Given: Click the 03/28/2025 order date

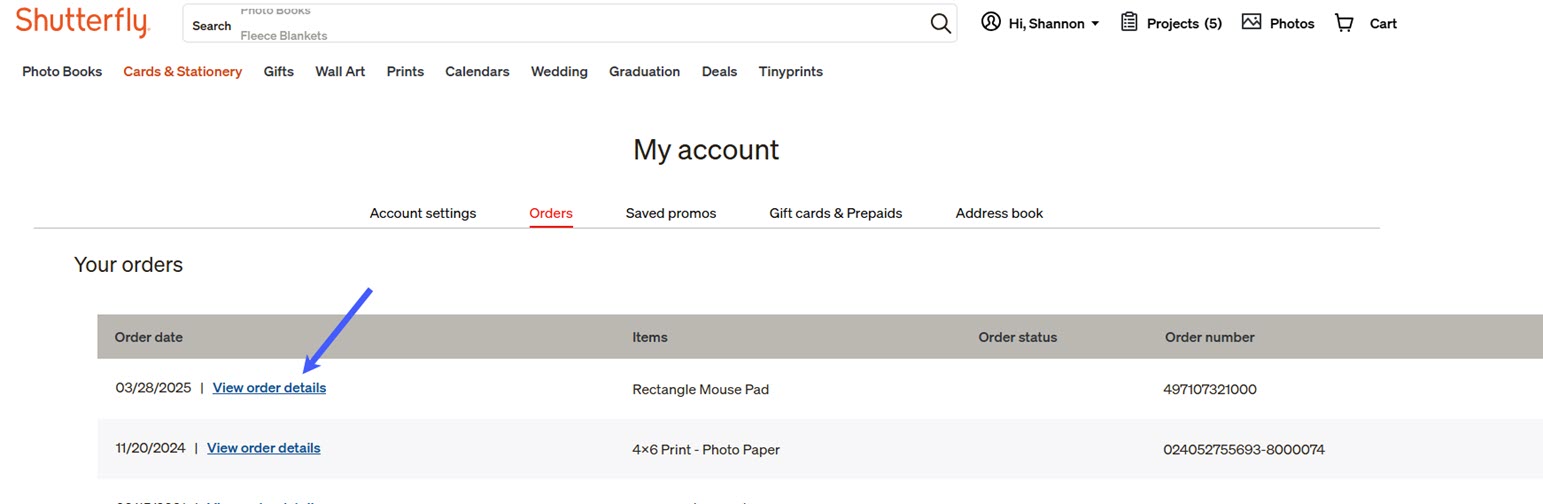Looking at the screenshot, I should pyautogui.click(x=153, y=388).
